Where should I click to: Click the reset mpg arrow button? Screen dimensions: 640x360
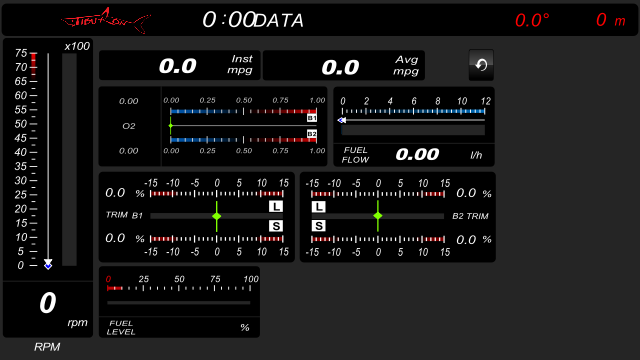coord(481,65)
